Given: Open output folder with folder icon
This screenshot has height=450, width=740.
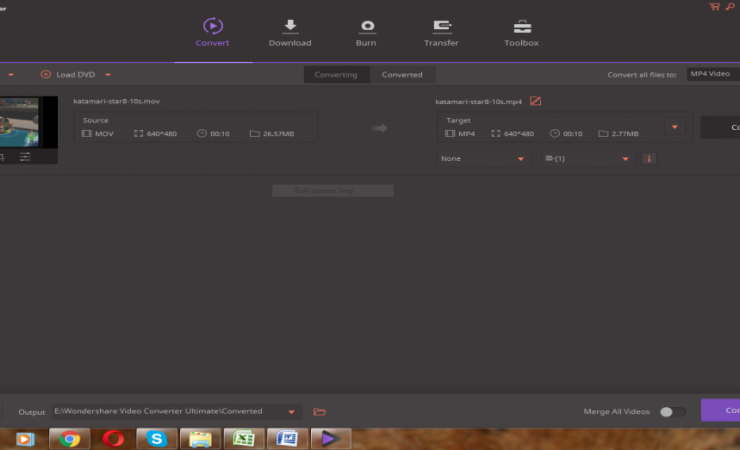Looking at the screenshot, I should 320,412.
